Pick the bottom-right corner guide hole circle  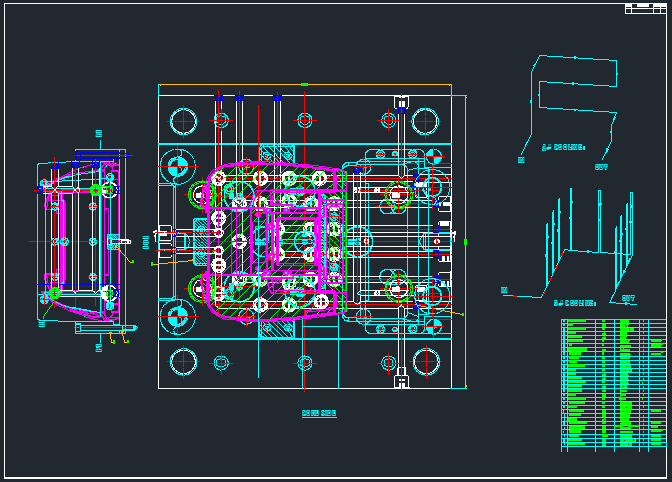tap(426, 362)
